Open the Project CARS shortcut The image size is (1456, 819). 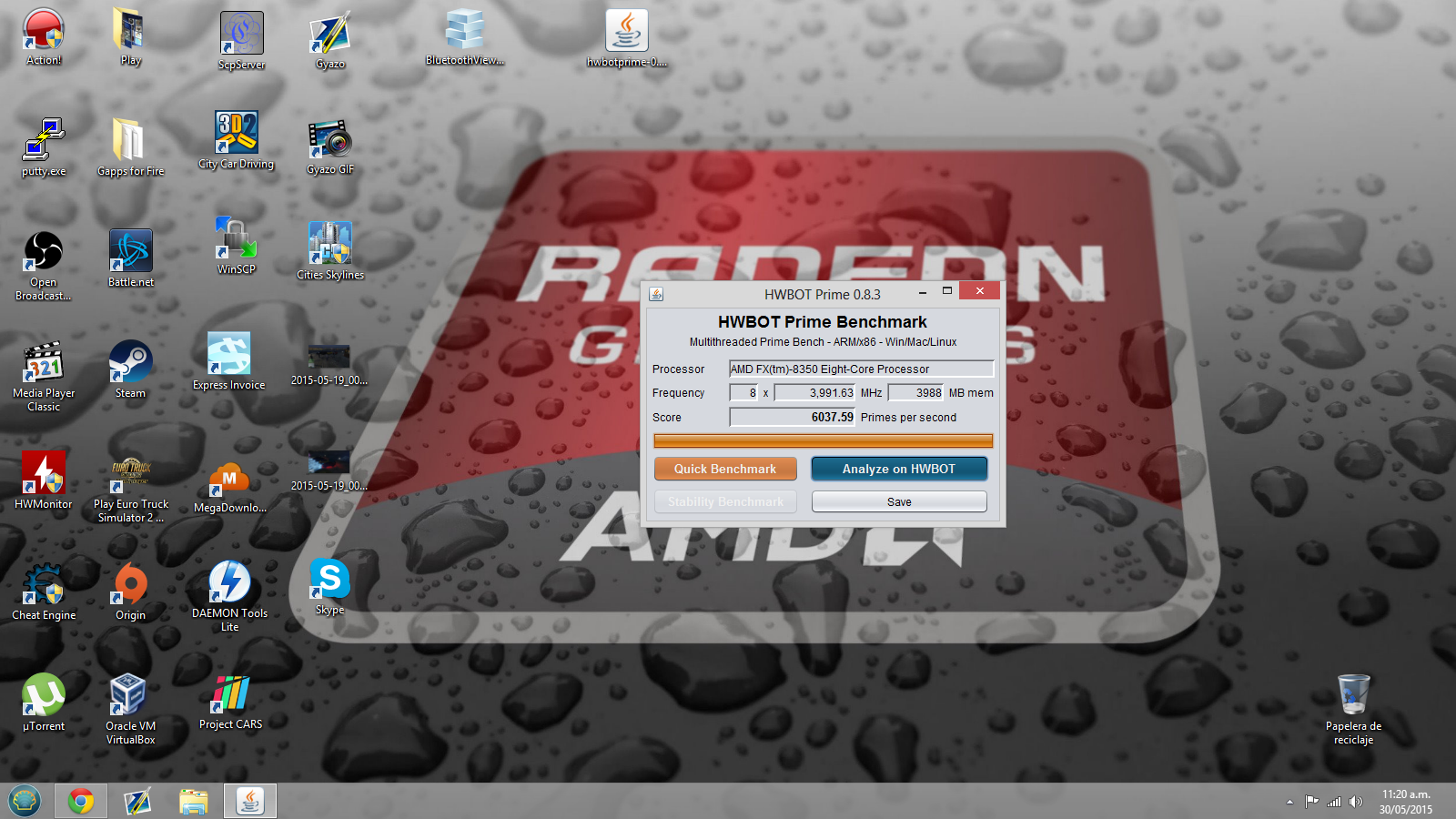[230, 702]
